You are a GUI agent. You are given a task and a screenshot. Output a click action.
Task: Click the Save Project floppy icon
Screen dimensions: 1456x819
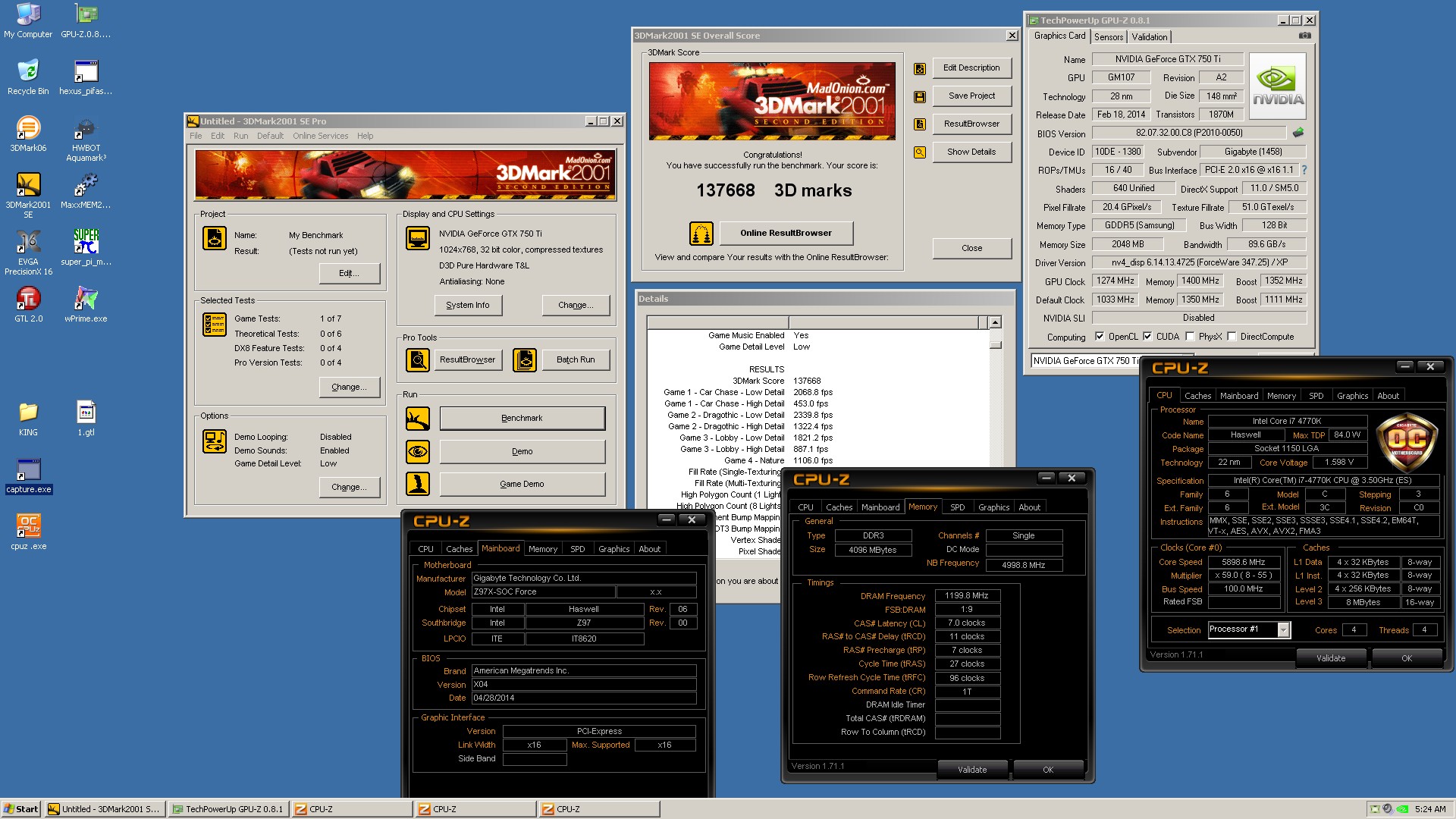coord(919,97)
